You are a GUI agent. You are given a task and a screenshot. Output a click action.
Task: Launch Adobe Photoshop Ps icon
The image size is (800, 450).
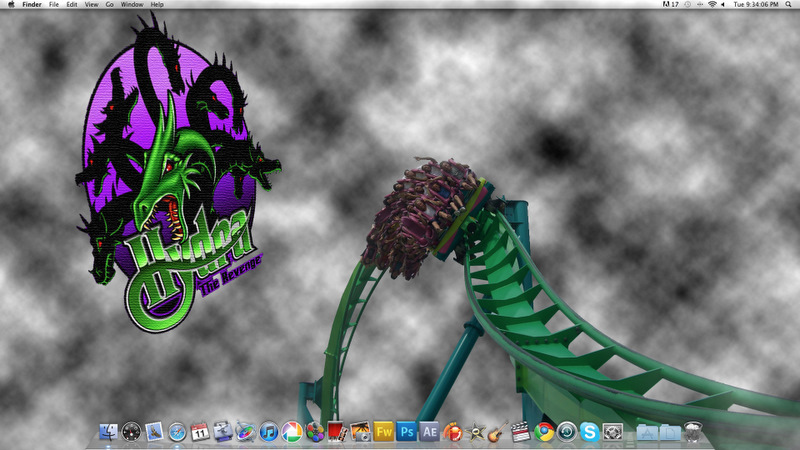[x=407, y=432]
